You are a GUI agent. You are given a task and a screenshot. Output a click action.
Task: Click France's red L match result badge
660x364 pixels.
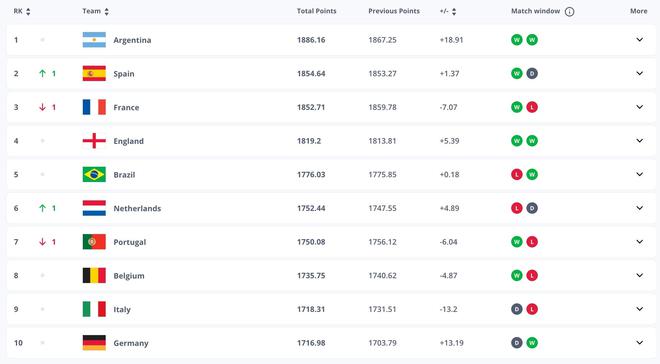coord(532,107)
